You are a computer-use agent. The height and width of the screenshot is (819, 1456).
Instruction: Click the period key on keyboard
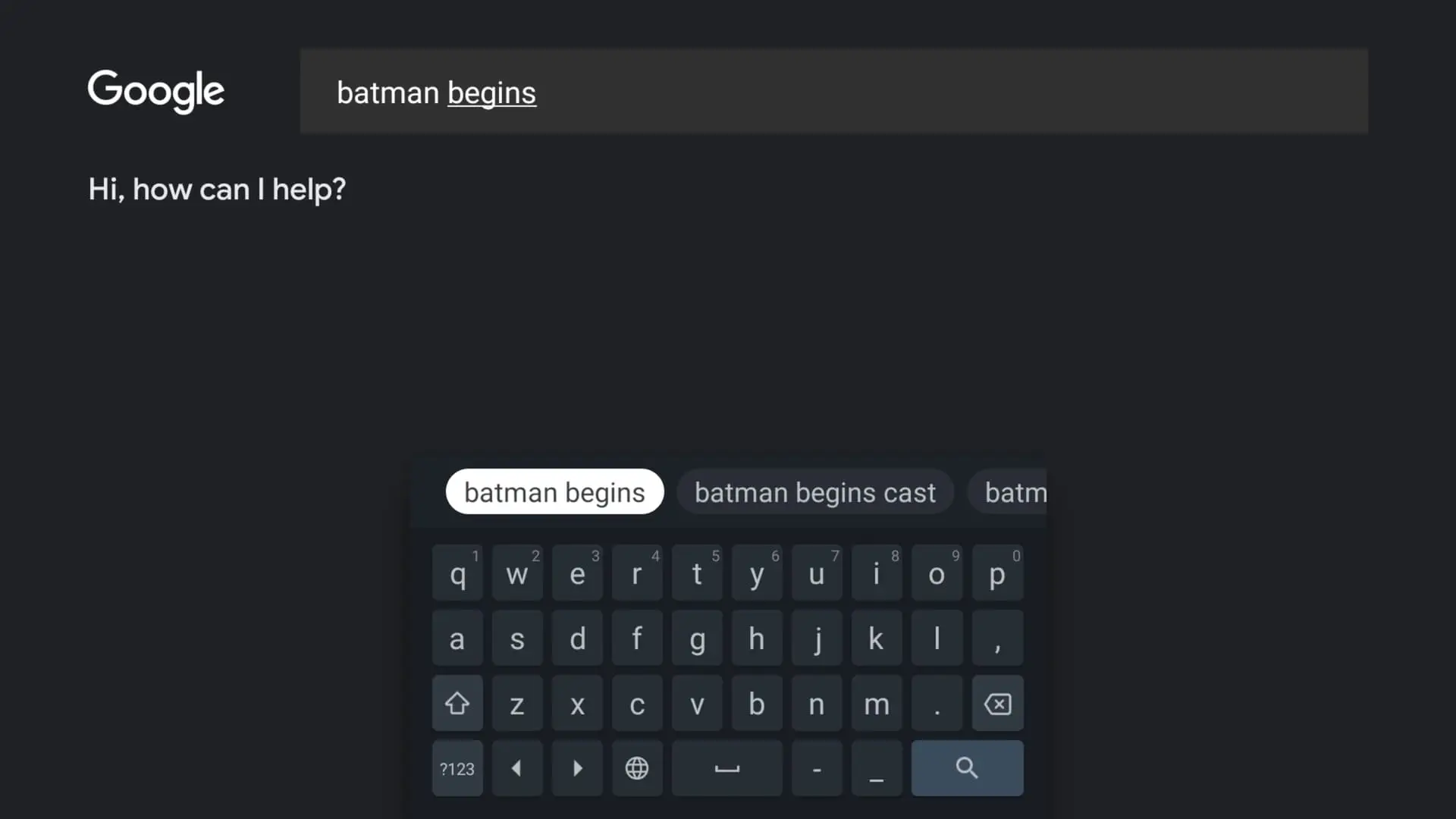937,705
